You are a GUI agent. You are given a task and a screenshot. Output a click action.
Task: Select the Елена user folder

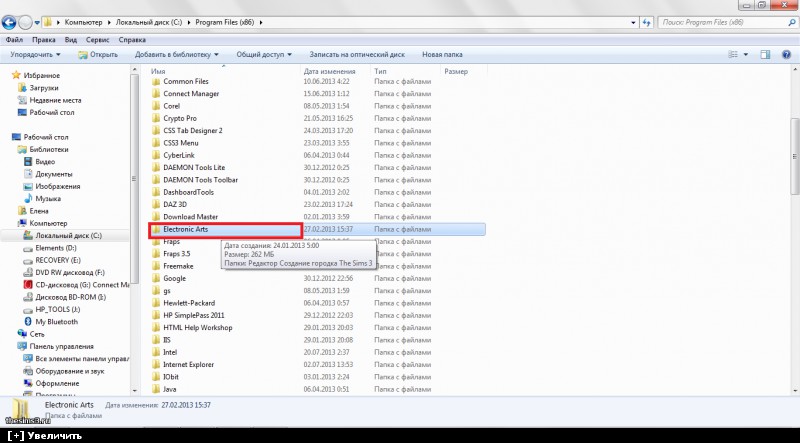[39, 211]
